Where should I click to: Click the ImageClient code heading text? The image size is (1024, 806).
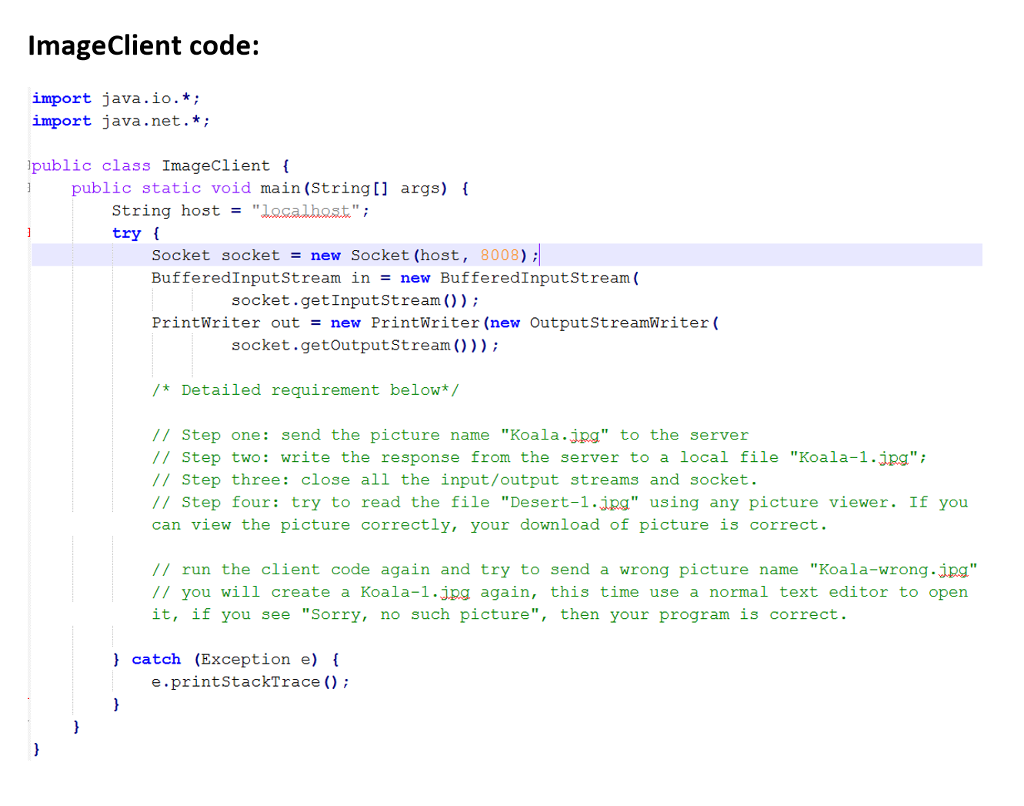click(x=143, y=45)
